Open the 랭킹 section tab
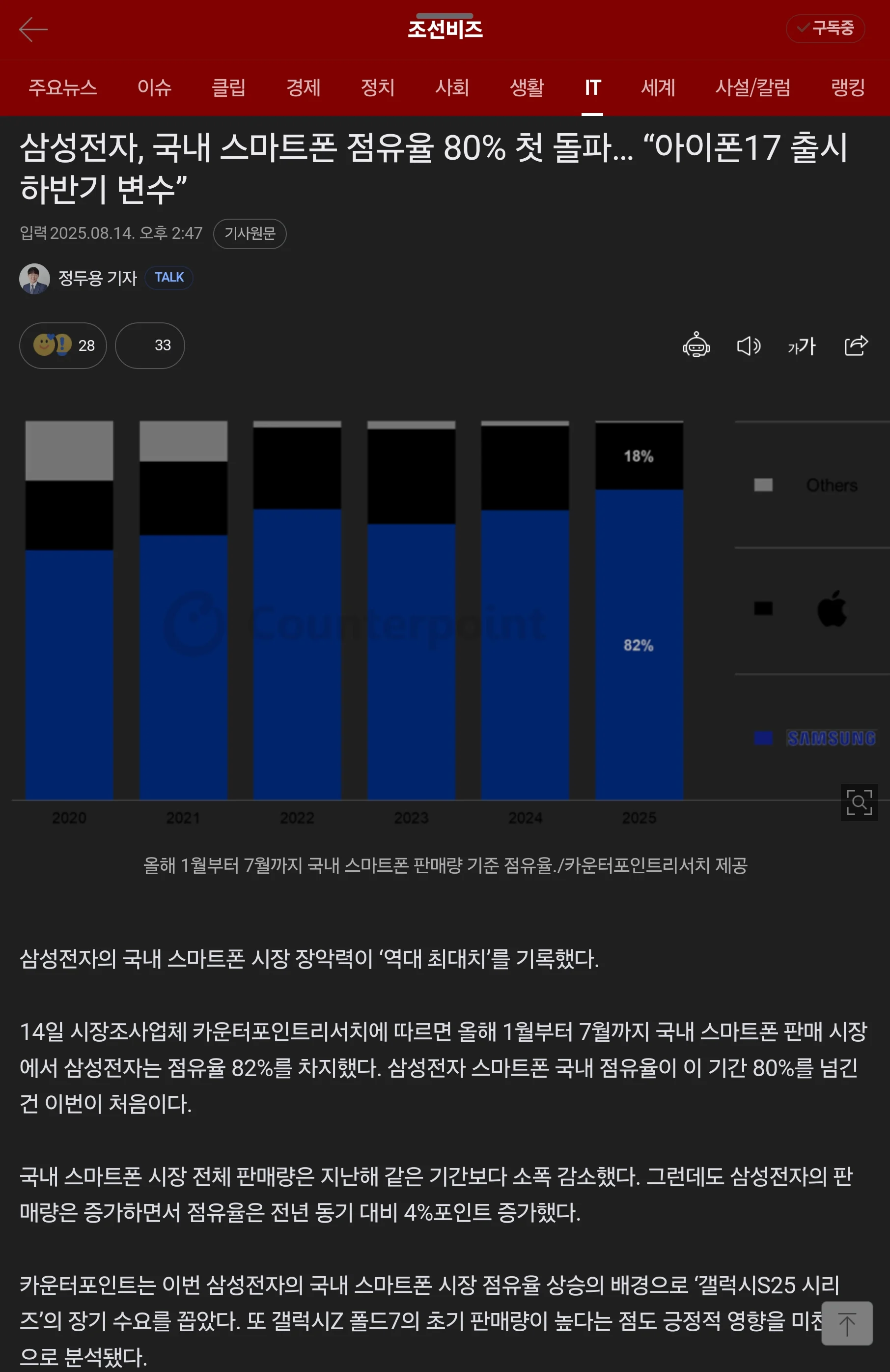The width and height of the screenshot is (890, 1372). click(846, 87)
